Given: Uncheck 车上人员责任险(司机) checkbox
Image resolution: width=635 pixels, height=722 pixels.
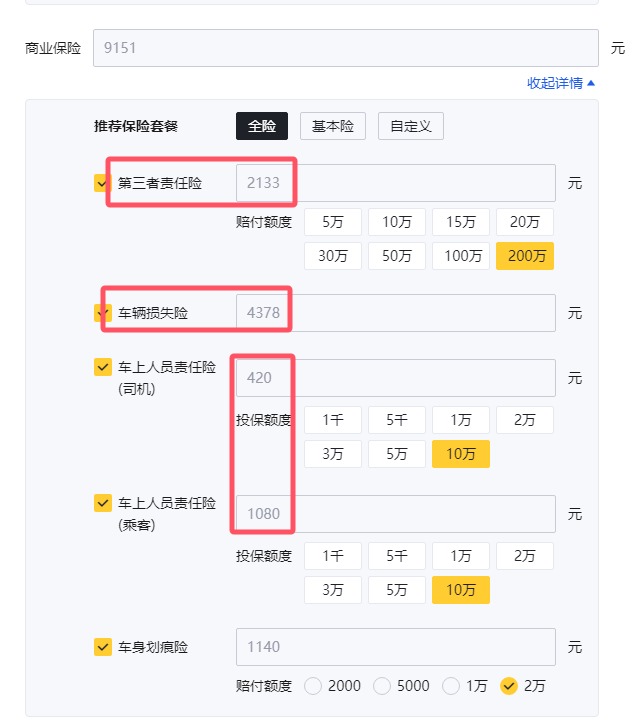Looking at the screenshot, I should pos(102,367).
